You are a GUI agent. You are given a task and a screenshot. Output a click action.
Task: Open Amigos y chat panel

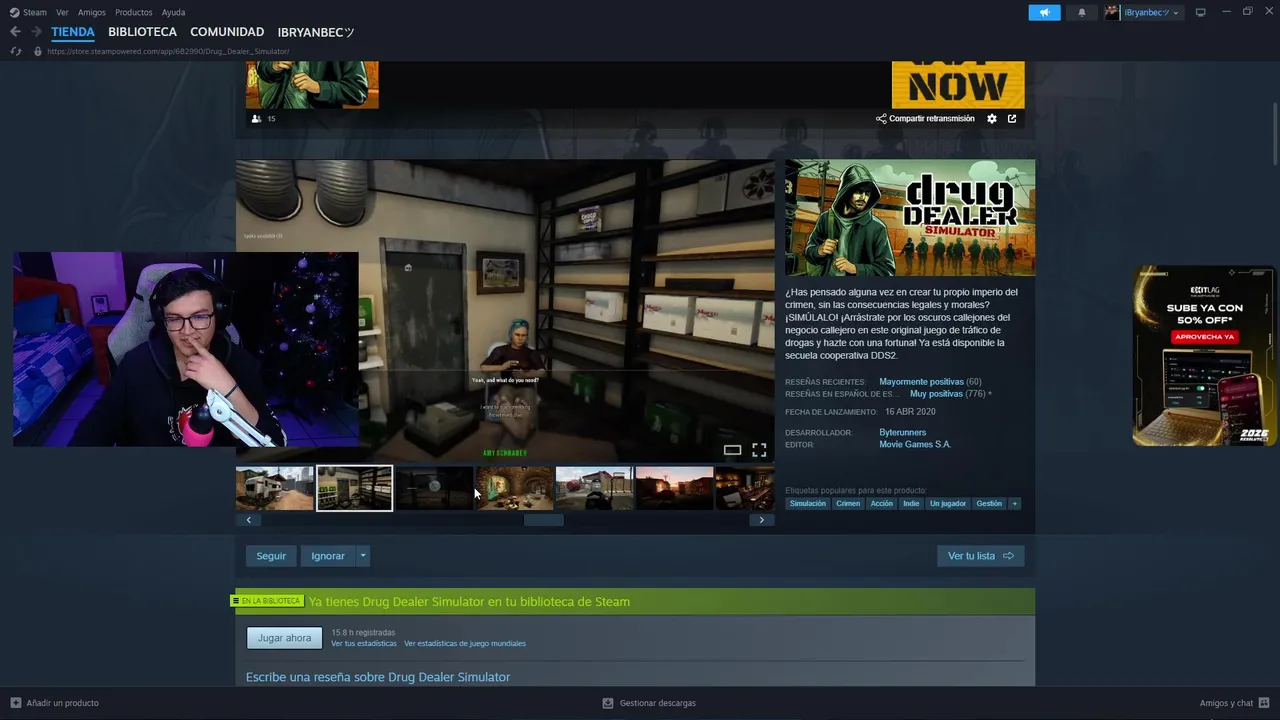point(1234,703)
